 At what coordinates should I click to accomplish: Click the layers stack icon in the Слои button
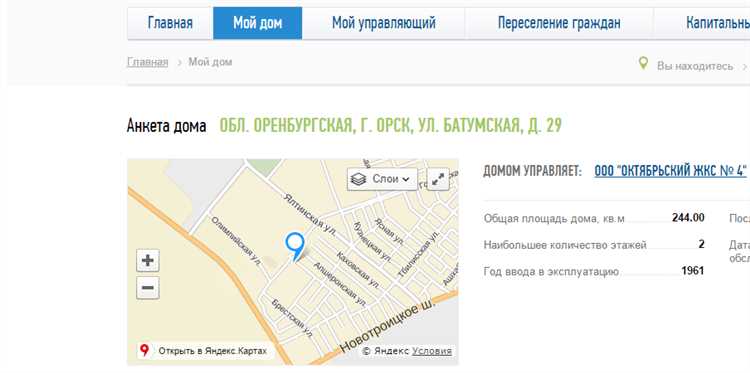(358, 179)
